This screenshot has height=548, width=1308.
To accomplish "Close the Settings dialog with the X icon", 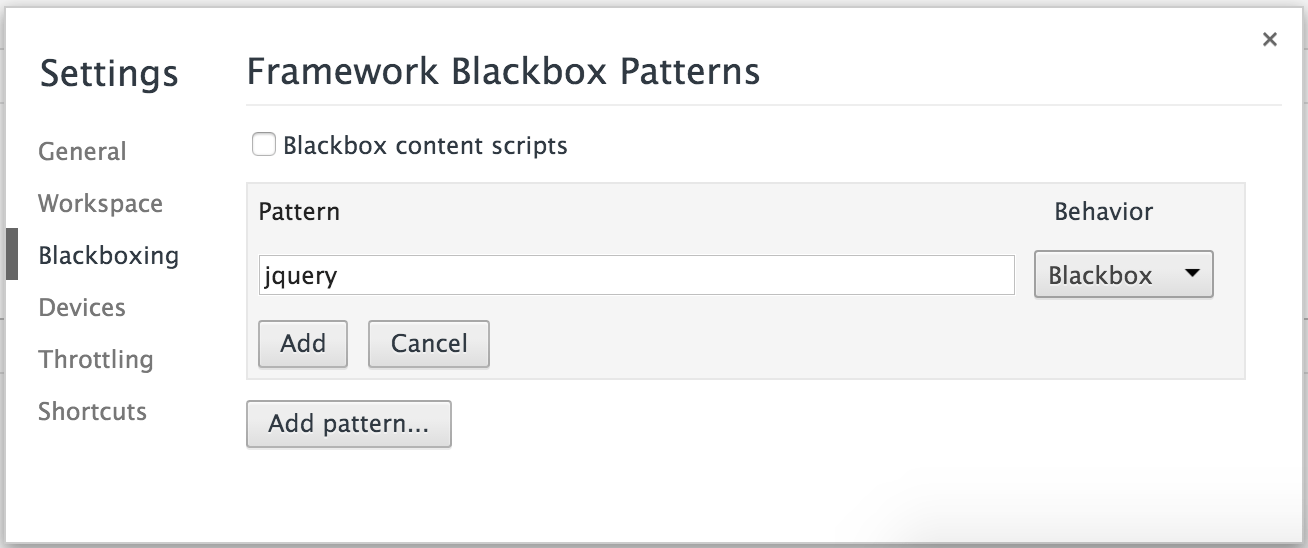I will (x=1269, y=40).
